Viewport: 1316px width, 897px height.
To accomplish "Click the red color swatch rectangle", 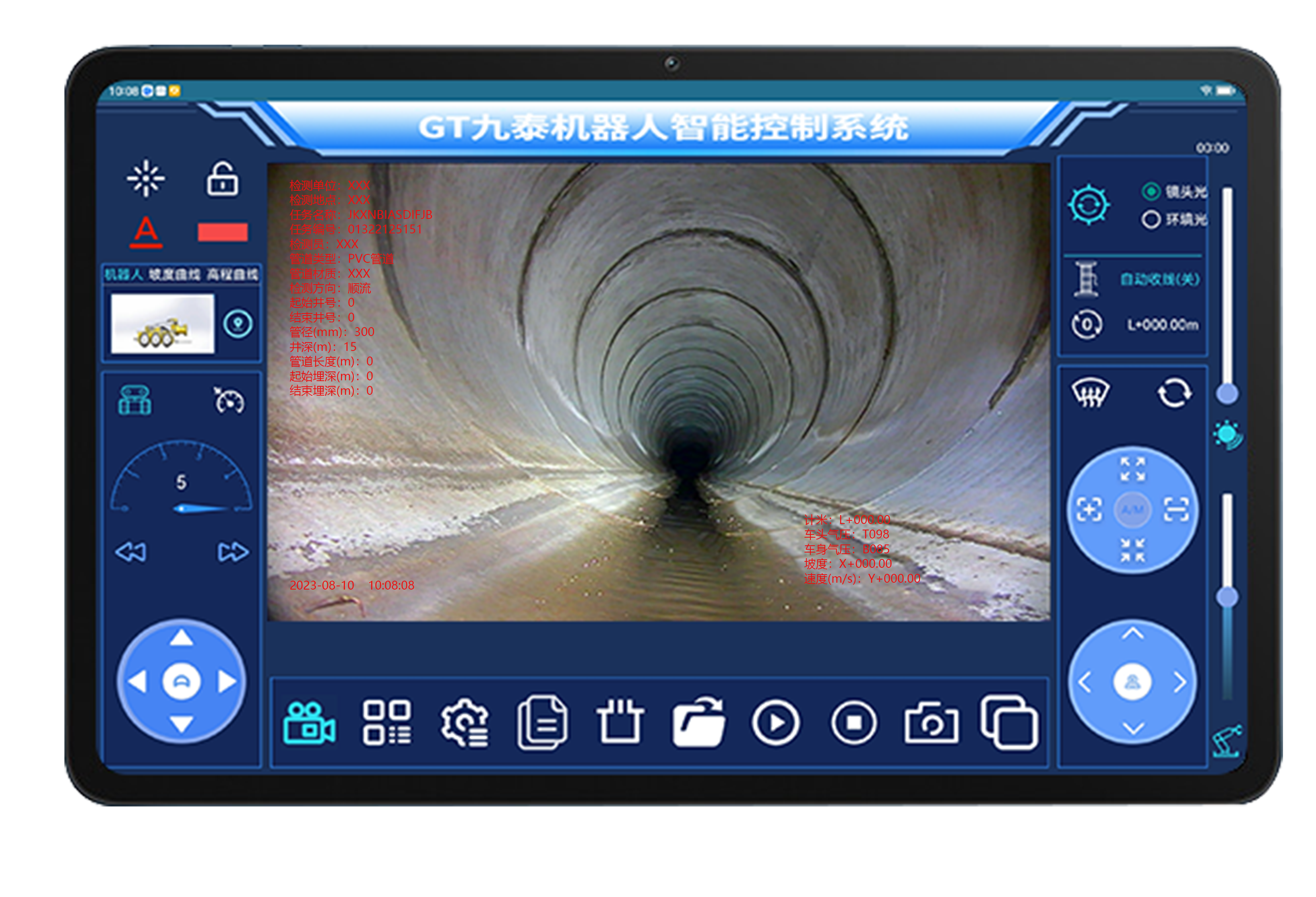I will coord(223,232).
